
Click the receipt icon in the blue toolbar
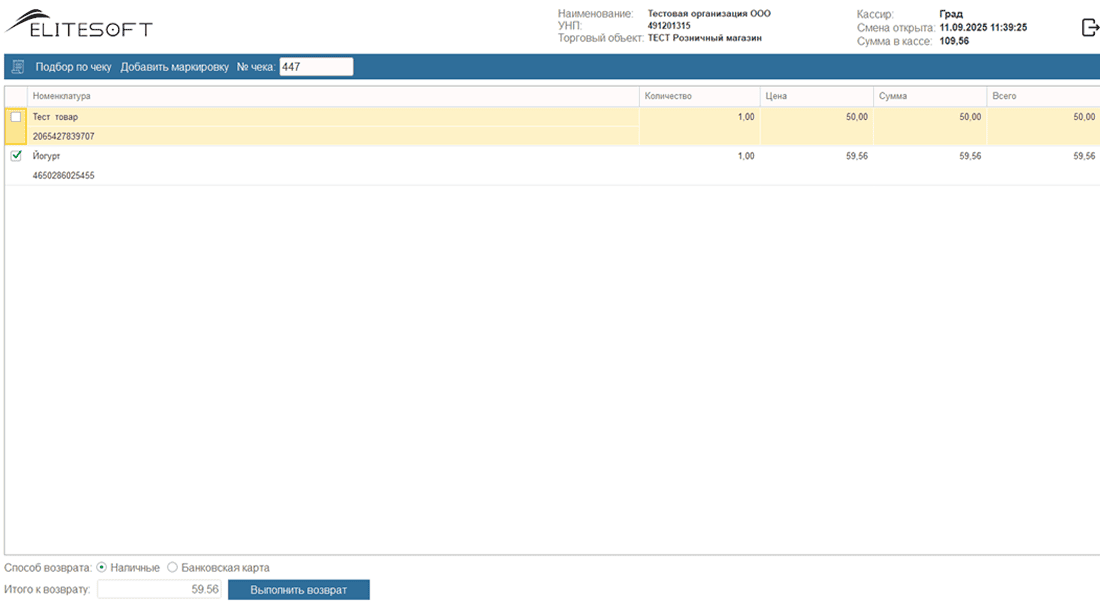[x=17, y=67]
